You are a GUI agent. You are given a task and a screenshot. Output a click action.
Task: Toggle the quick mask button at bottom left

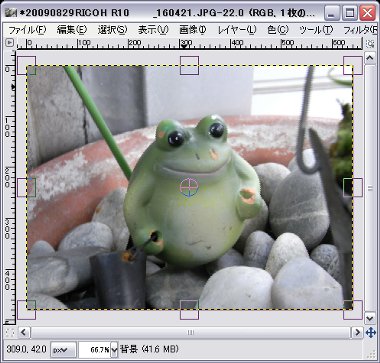10,332
